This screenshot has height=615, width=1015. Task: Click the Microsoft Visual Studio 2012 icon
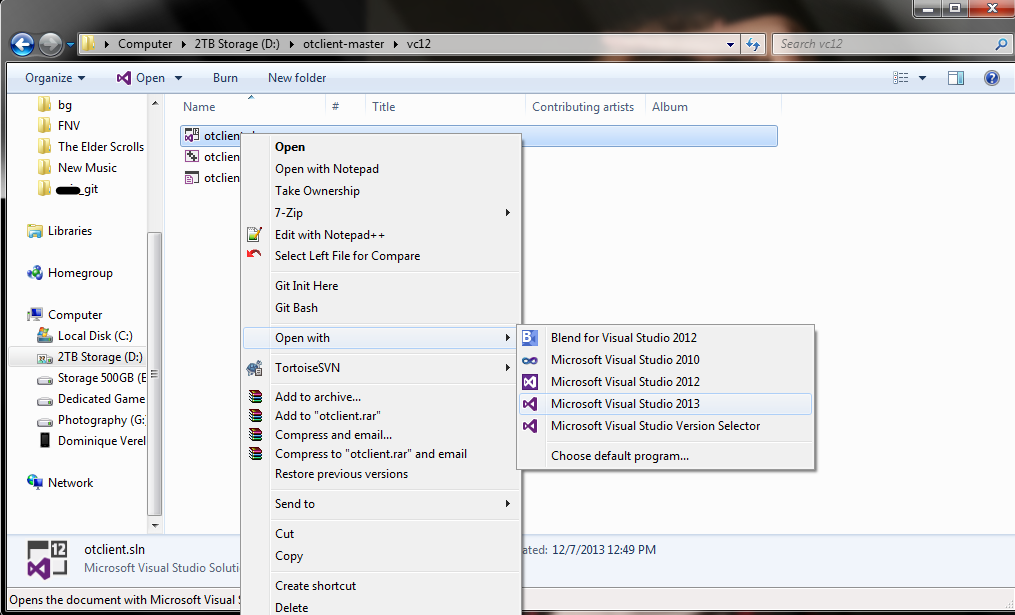point(530,382)
